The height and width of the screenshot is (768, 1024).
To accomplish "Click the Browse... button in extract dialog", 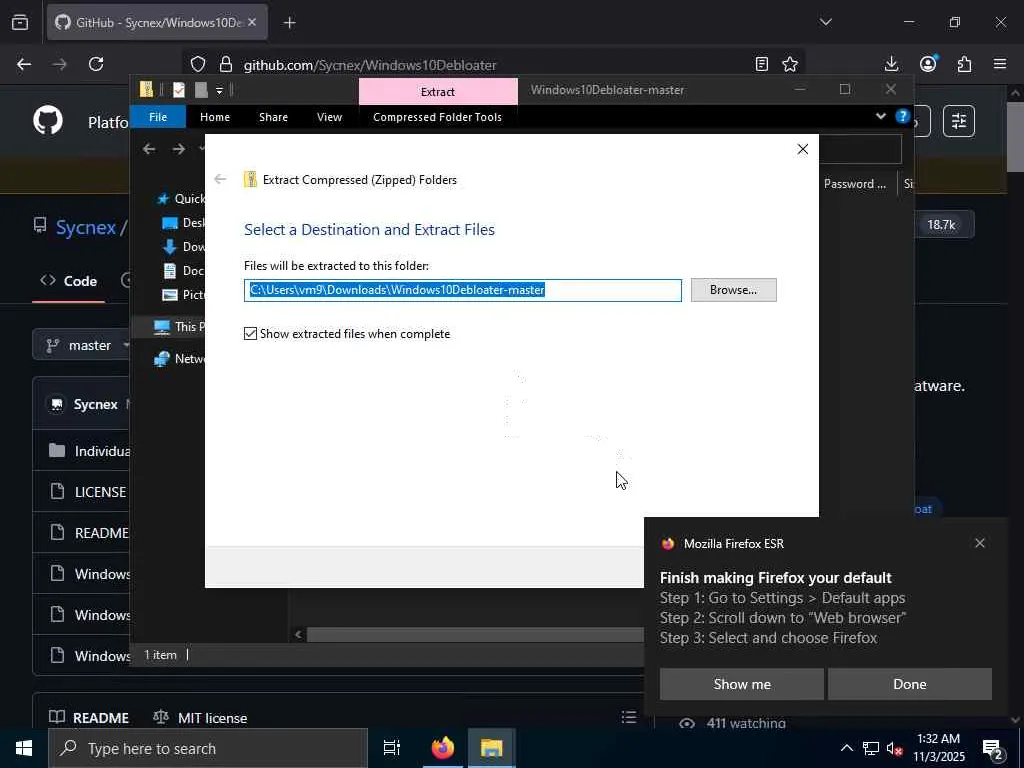I will 733,290.
